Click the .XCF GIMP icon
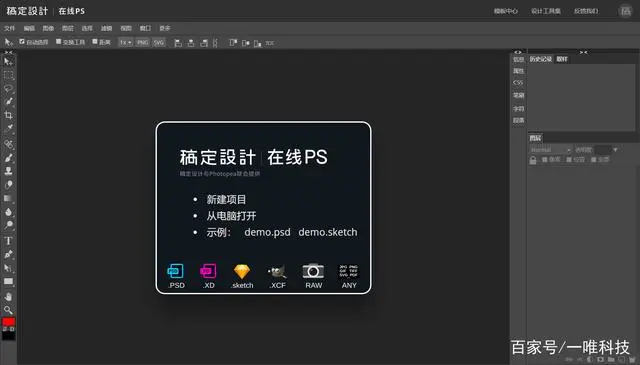 (277, 272)
